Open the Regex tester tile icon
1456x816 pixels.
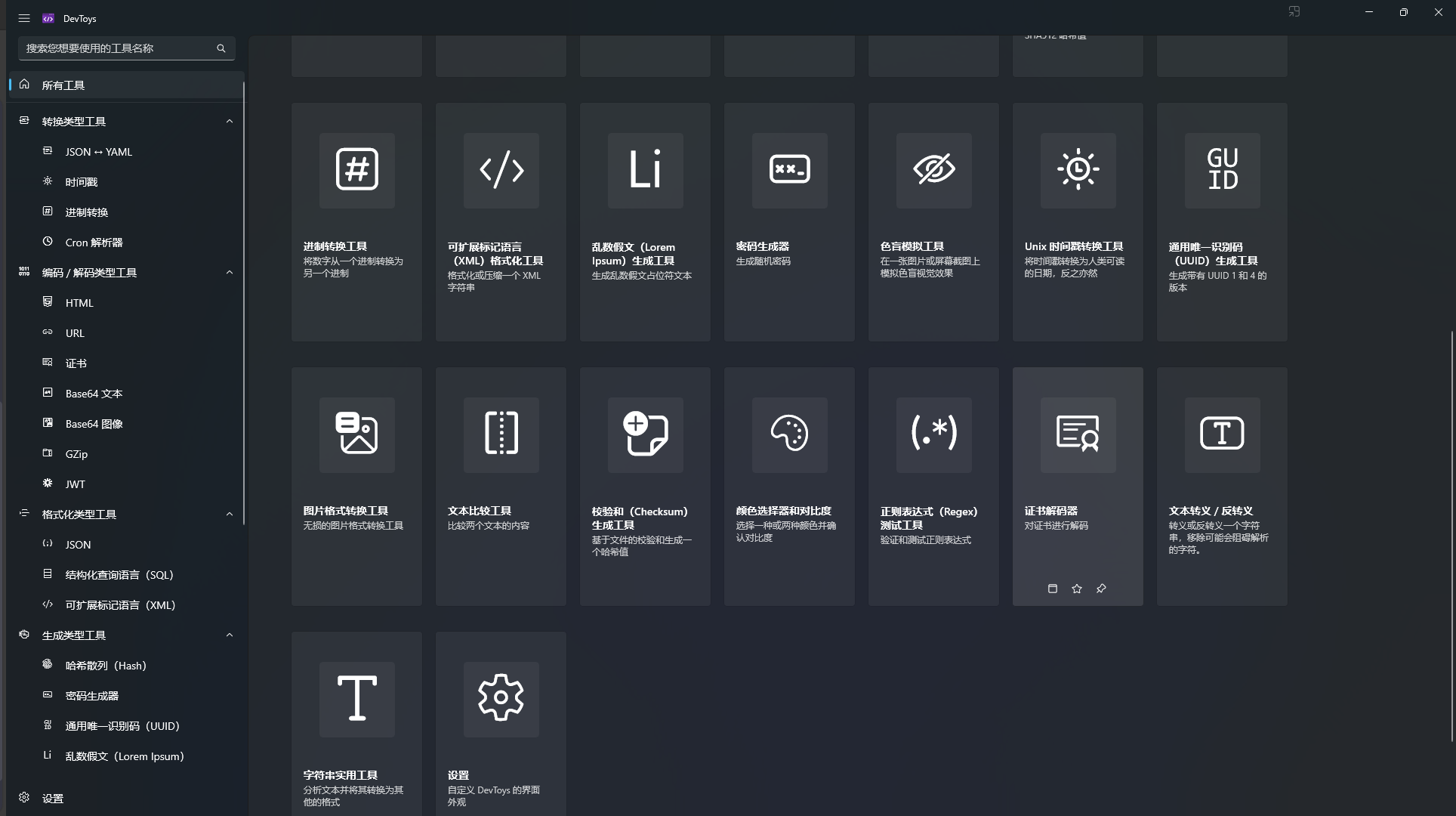click(x=933, y=434)
